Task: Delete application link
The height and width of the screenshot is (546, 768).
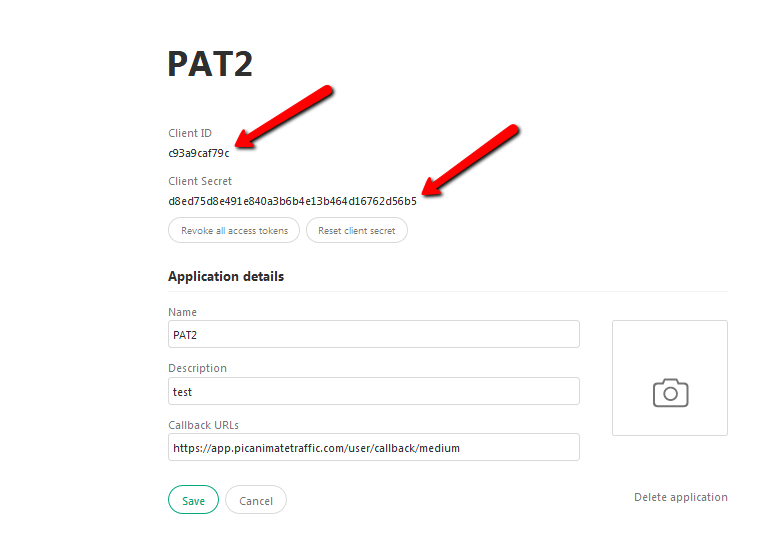Action: click(x=680, y=497)
